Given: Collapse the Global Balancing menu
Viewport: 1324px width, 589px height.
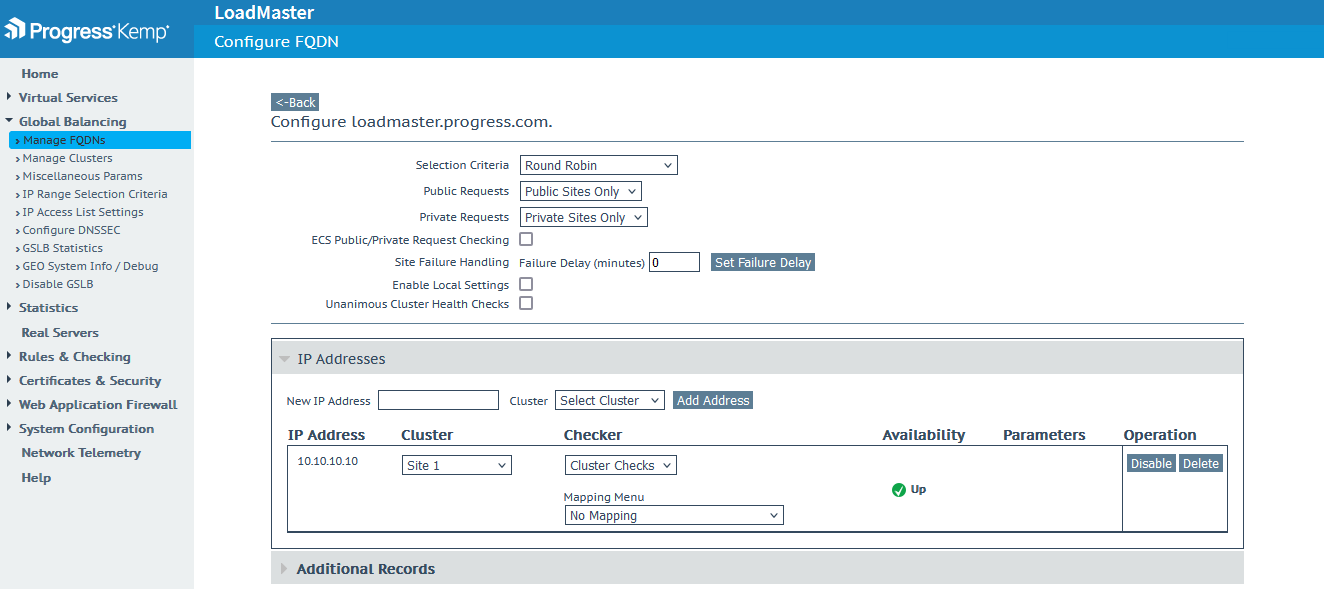Looking at the screenshot, I should [x=73, y=121].
